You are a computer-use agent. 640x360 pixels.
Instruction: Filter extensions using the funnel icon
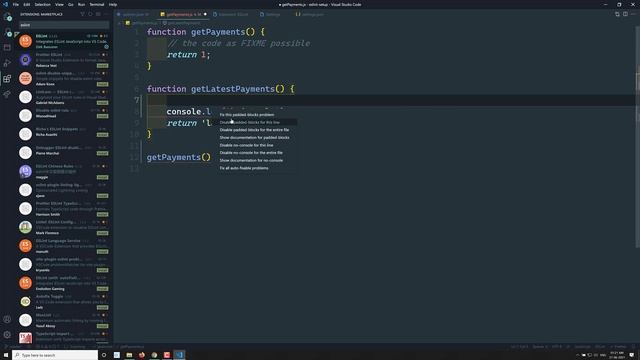(82, 14)
